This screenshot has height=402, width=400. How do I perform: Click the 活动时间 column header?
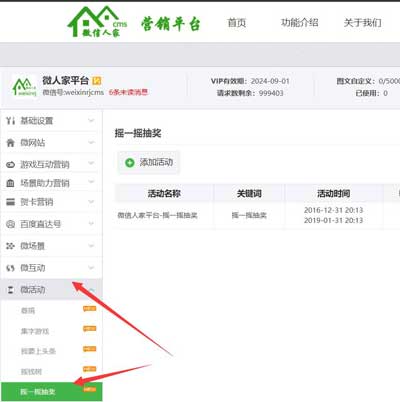(333, 193)
